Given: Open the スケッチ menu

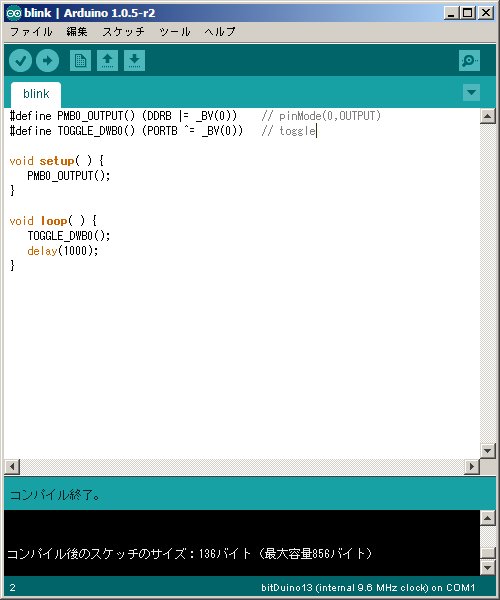Looking at the screenshot, I should pos(124,32).
